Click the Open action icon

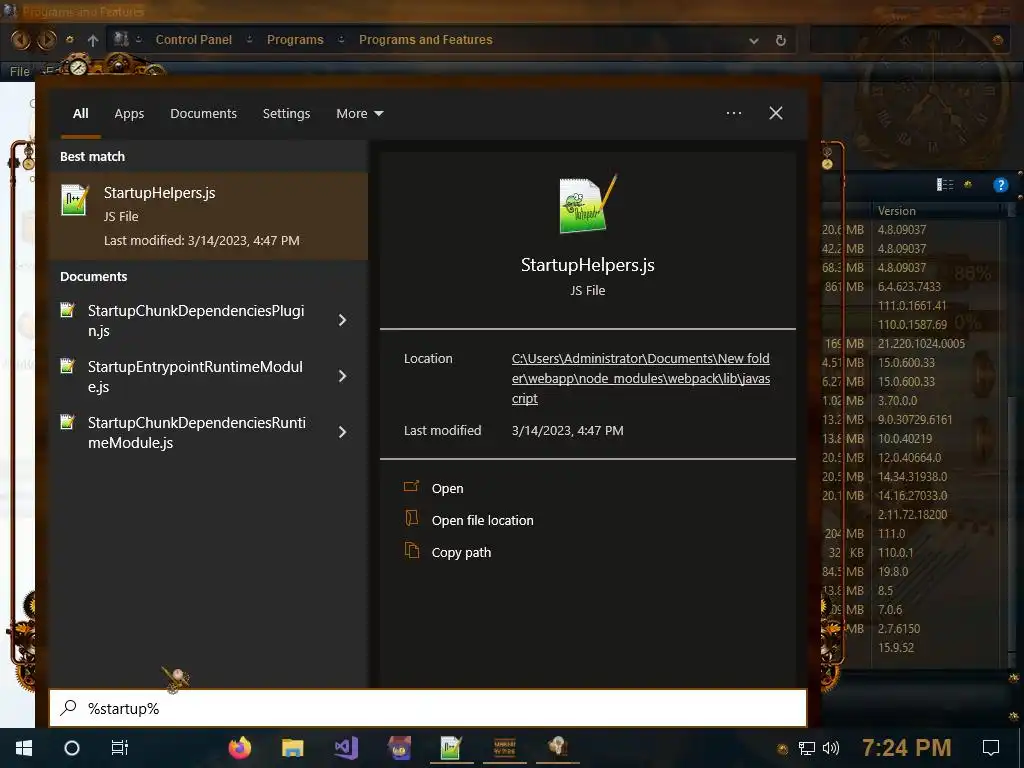click(x=411, y=487)
